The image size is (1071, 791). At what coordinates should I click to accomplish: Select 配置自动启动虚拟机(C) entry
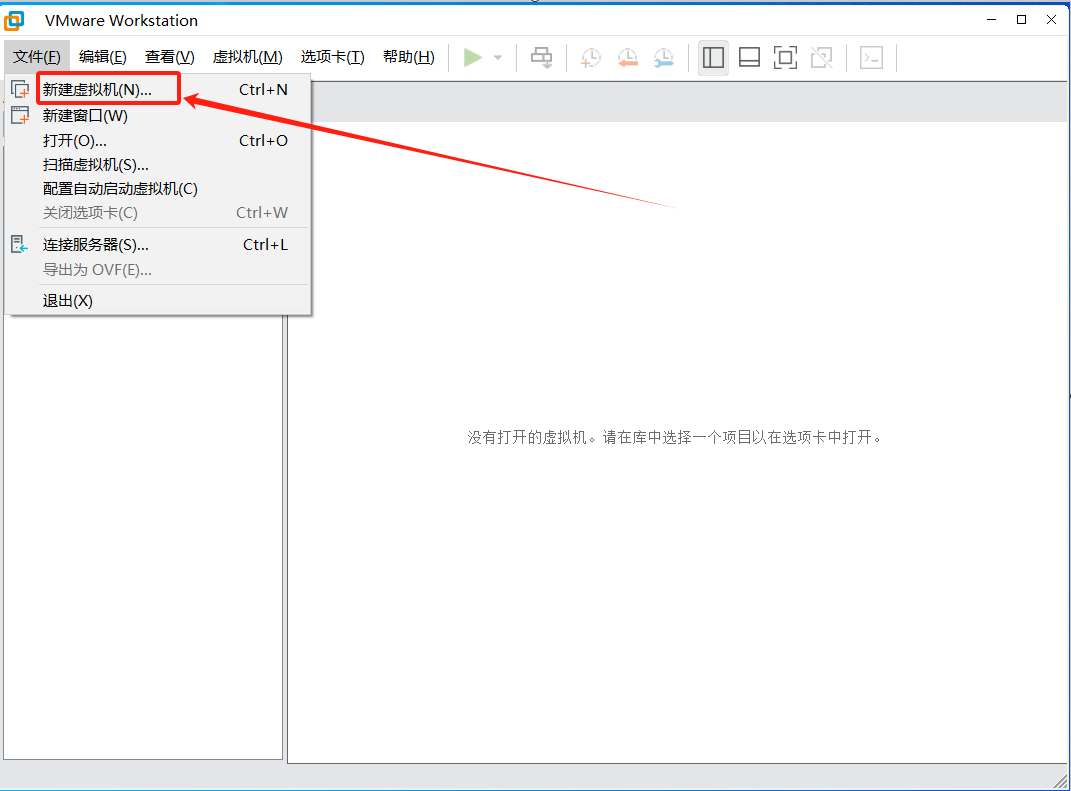pos(158,189)
